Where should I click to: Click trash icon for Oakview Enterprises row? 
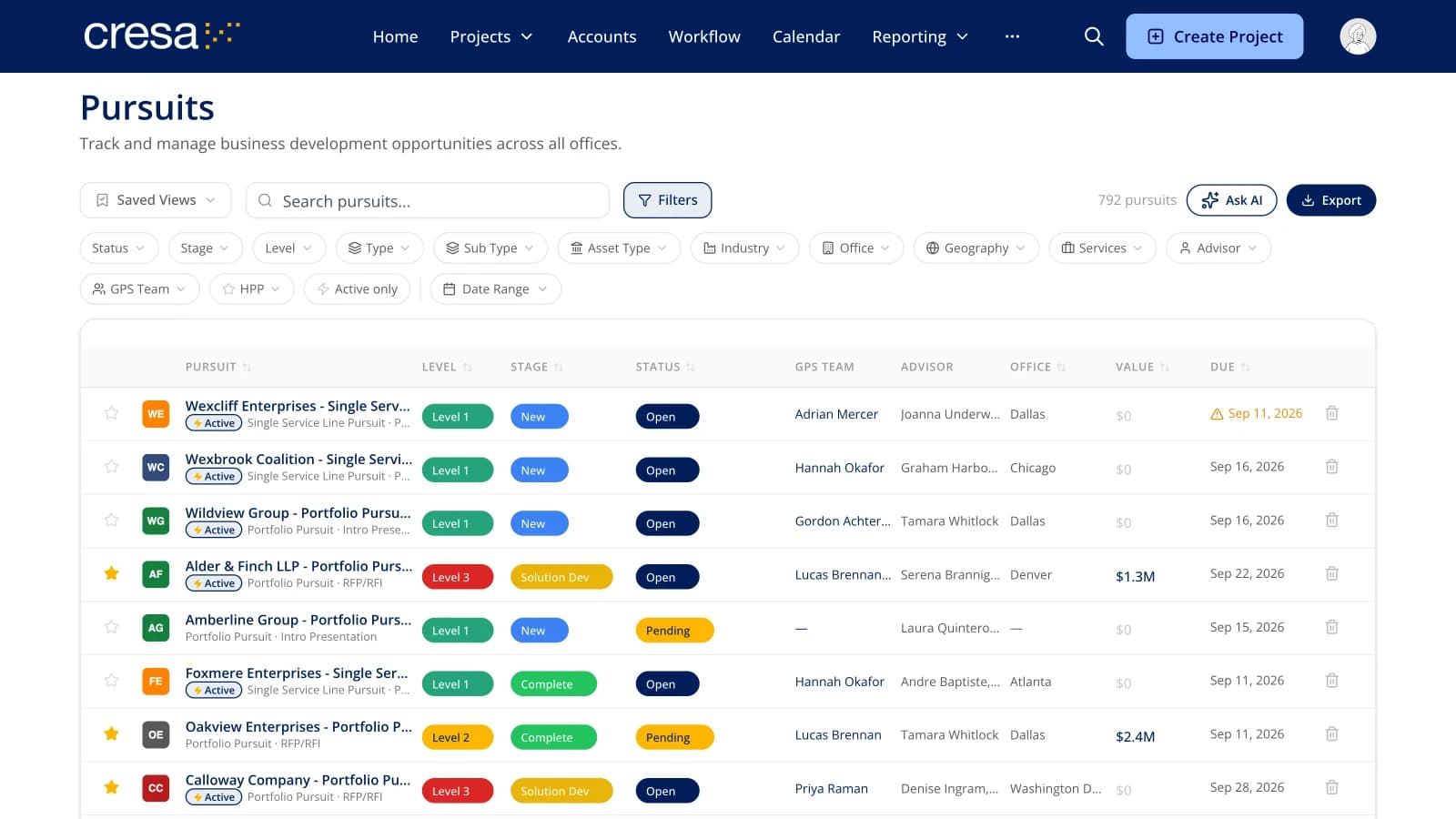point(1331,733)
